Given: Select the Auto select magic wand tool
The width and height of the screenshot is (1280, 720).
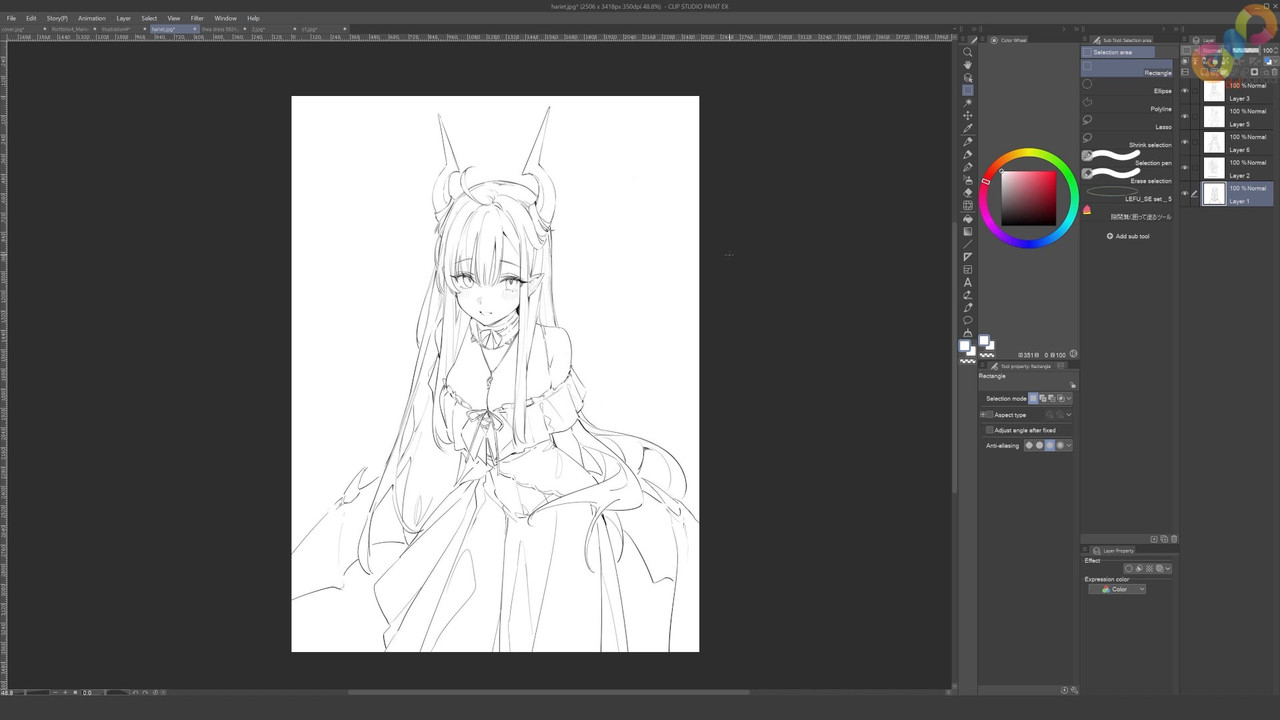Looking at the screenshot, I should pos(967,103).
